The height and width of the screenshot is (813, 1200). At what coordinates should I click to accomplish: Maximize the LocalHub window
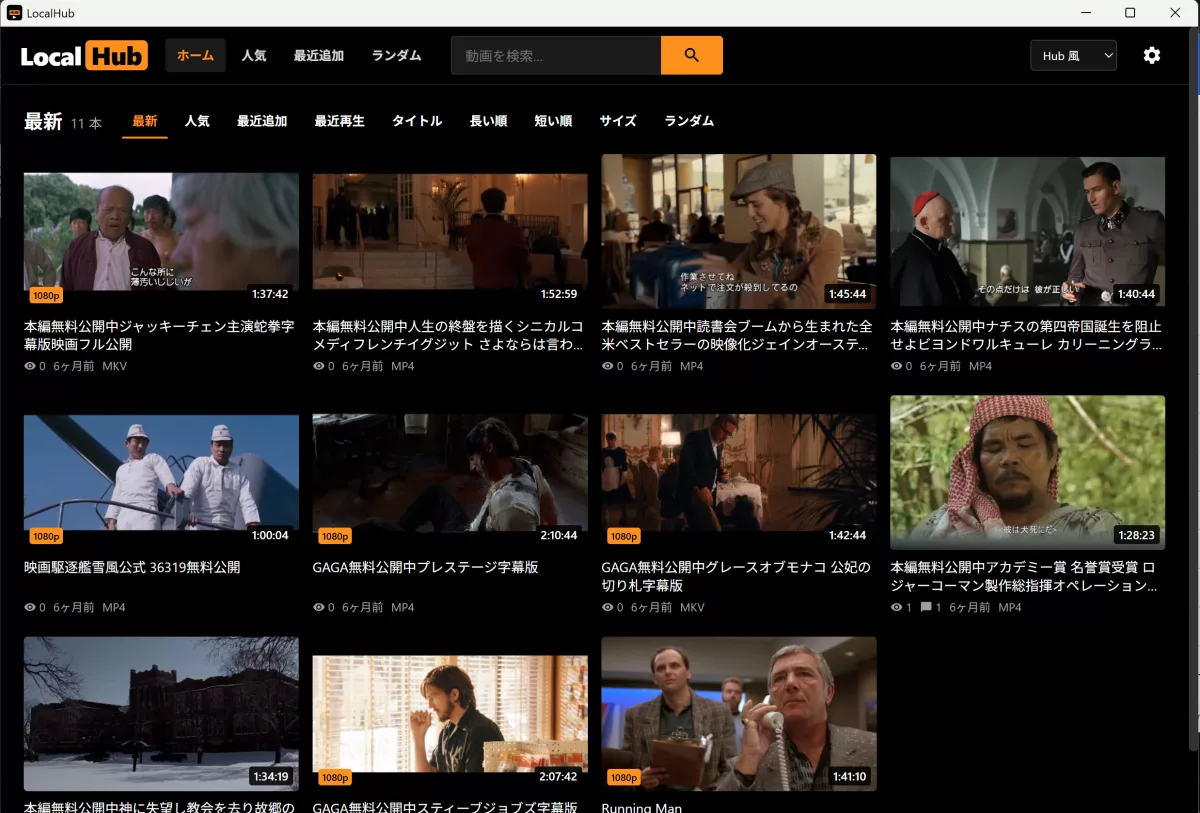(1130, 13)
